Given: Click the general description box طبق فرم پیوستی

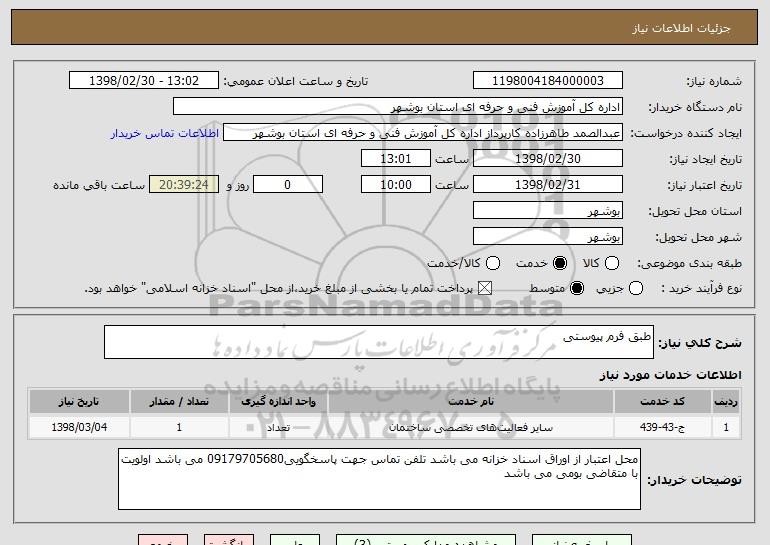Looking at the screenshot, I should pyautogui.click(x=379, y=342).
